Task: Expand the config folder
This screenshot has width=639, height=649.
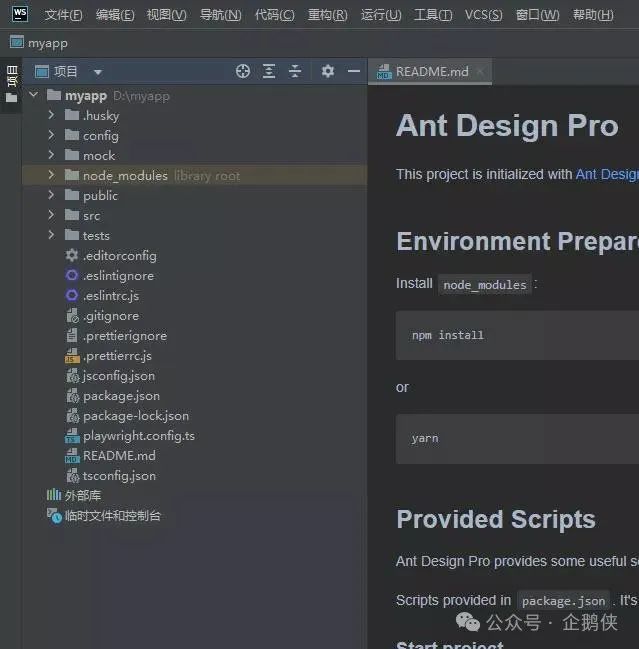Action: point(51,135)
